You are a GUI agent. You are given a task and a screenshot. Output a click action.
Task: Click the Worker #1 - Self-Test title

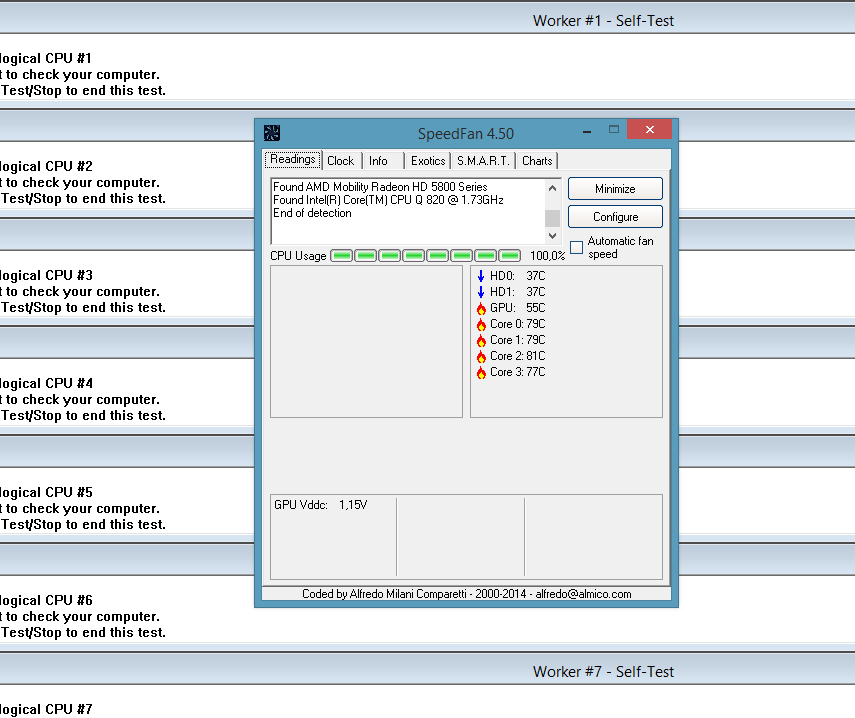pyautogui.click(x=603, y=21)
